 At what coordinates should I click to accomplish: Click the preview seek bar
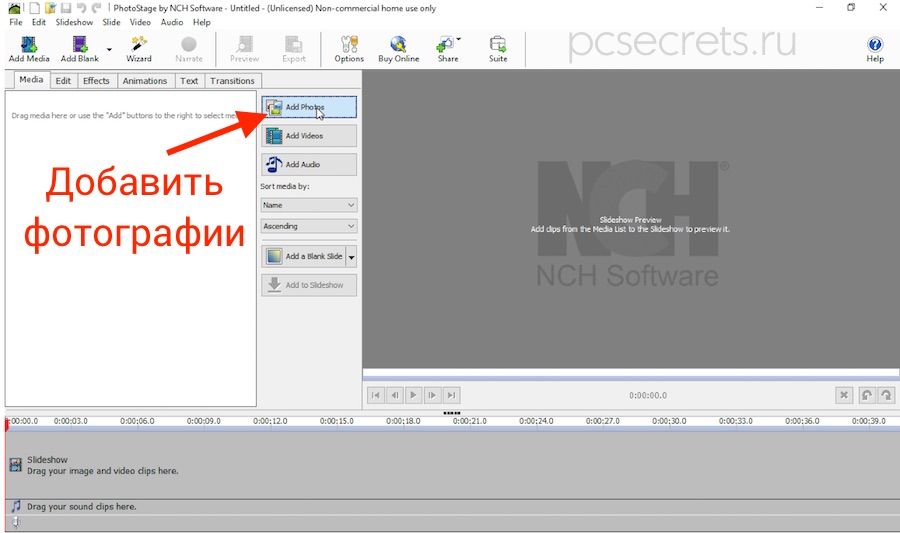click(631, 375)
